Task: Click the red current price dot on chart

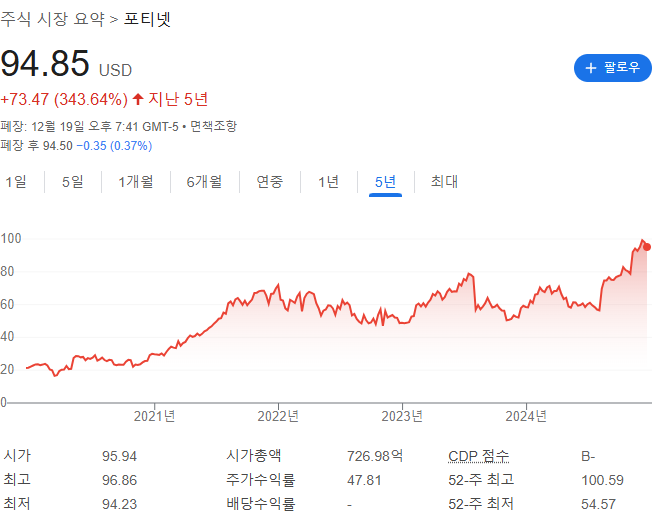Action: (x=646, y=247)
